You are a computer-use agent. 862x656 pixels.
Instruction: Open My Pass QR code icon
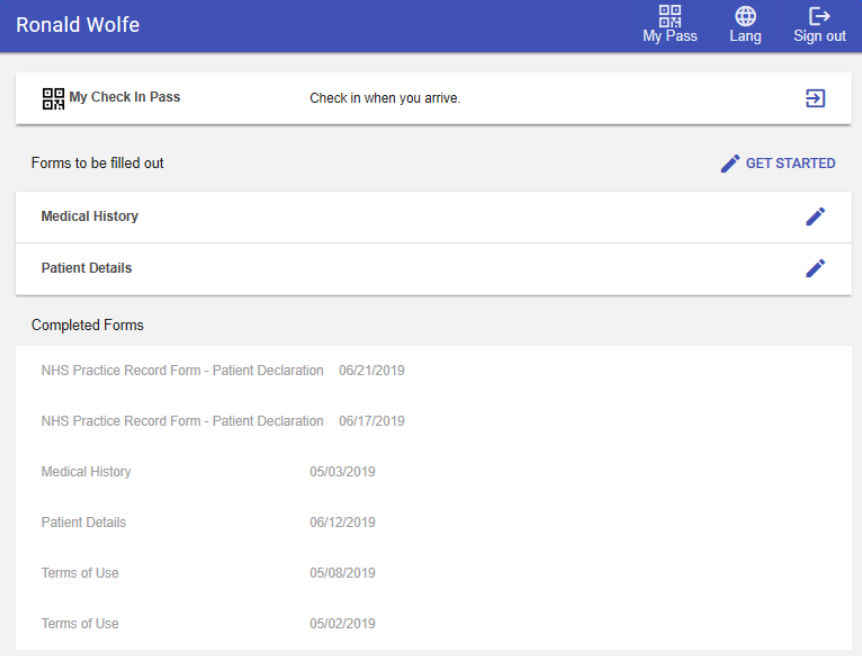pyautogui.click(x=669, y=16)
